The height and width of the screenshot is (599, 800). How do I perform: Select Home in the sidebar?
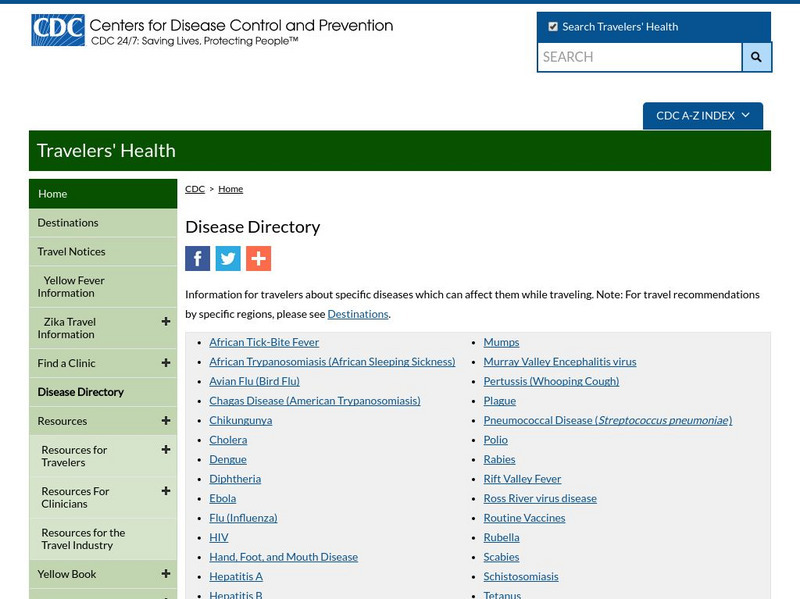(103, 194)
